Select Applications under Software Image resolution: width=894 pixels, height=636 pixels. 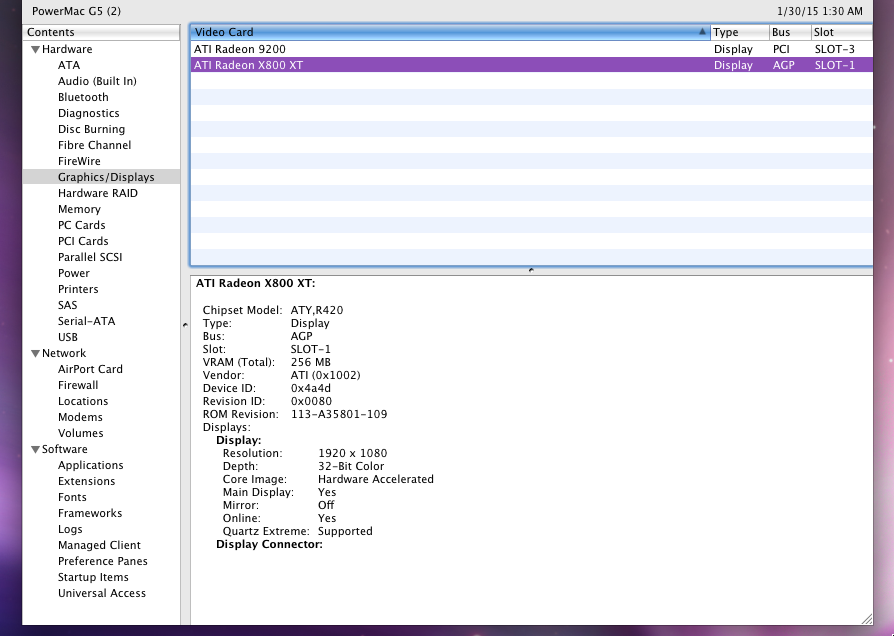coord(90,465)
